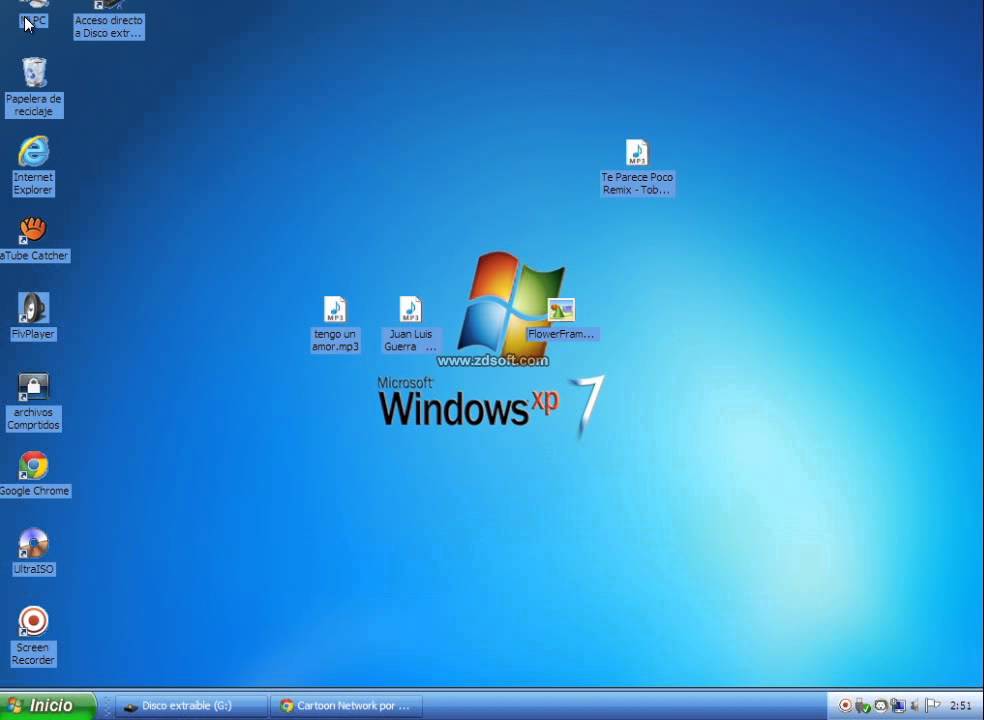
Task: Click the aTube Catcher shortcut
Action: 33,231
